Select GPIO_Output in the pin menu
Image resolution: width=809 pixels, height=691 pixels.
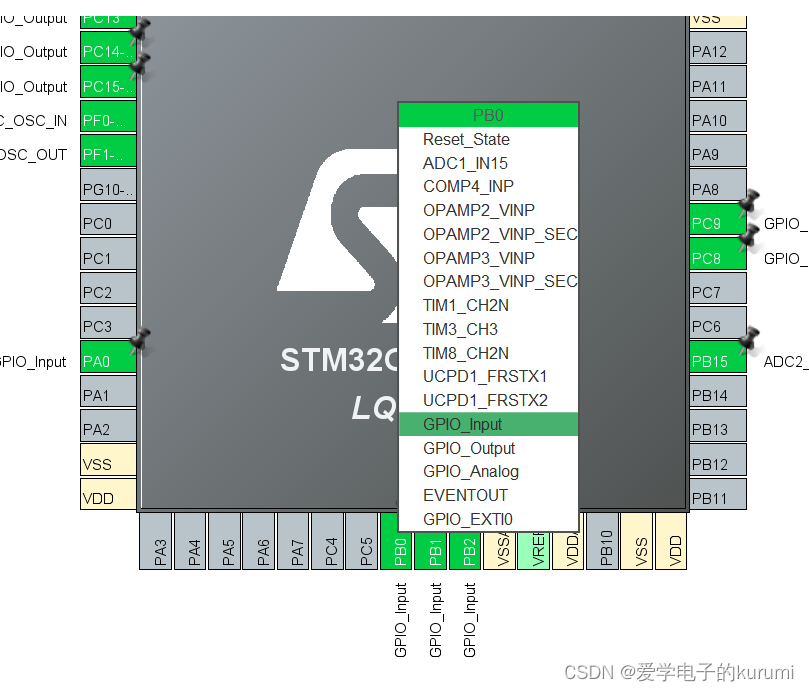(x=469, y=448)
